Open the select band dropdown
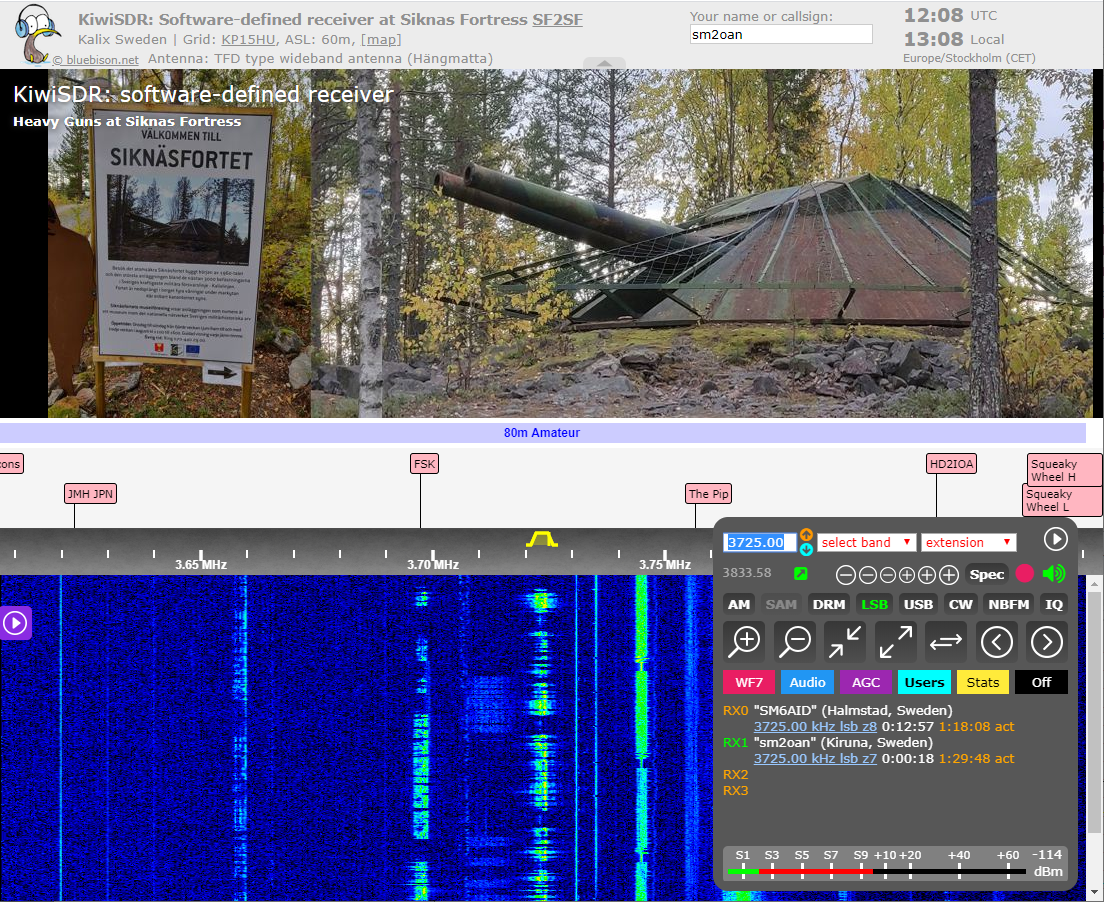Screen dimensions: 1107x902 (x=866, y=542)
